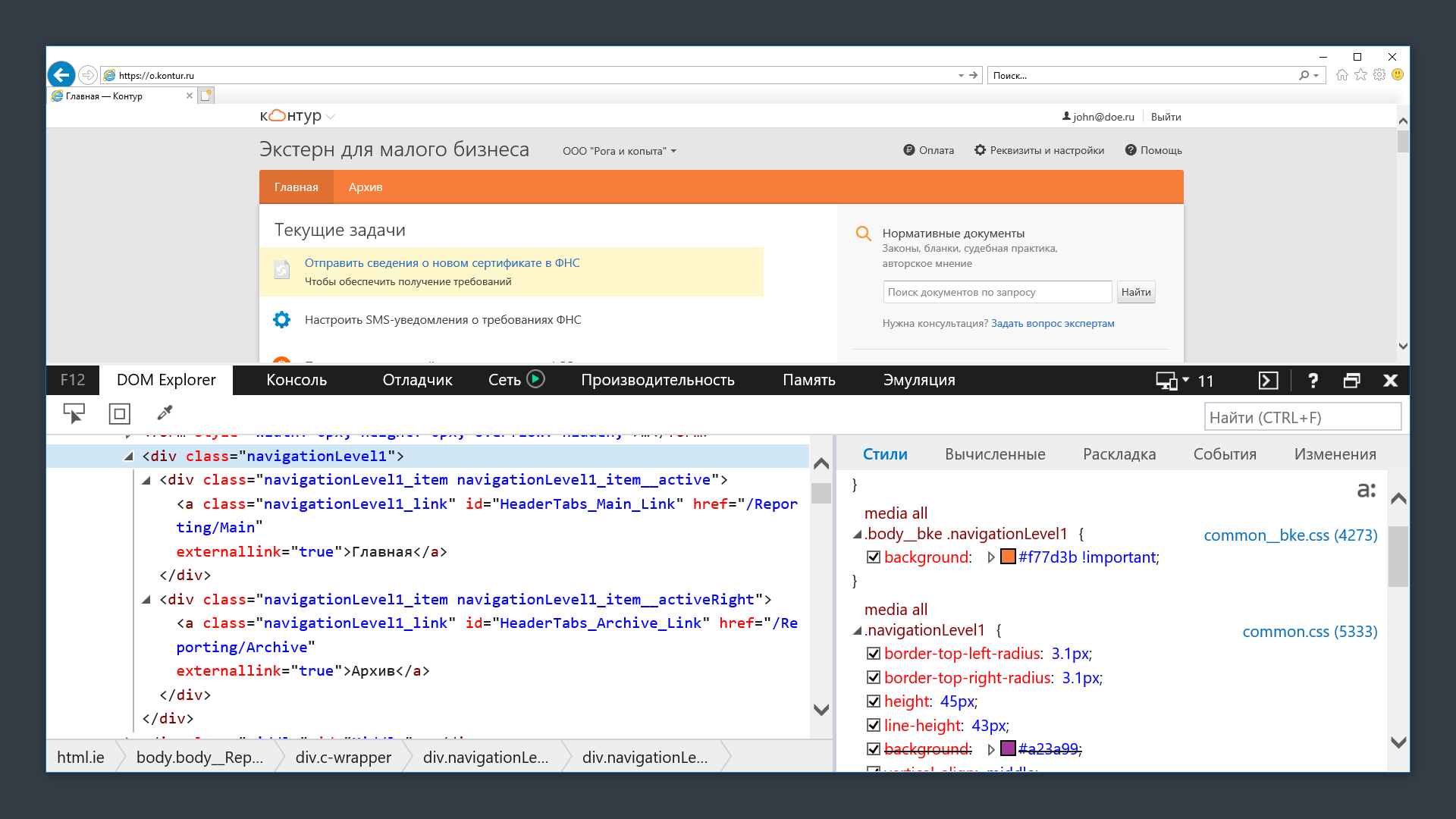Image resolution: width=1456 pixels, height=819 pixels.
Task: Click the a: pseudo-state icon in Styles pane
Action: (x=1366, y=490)
